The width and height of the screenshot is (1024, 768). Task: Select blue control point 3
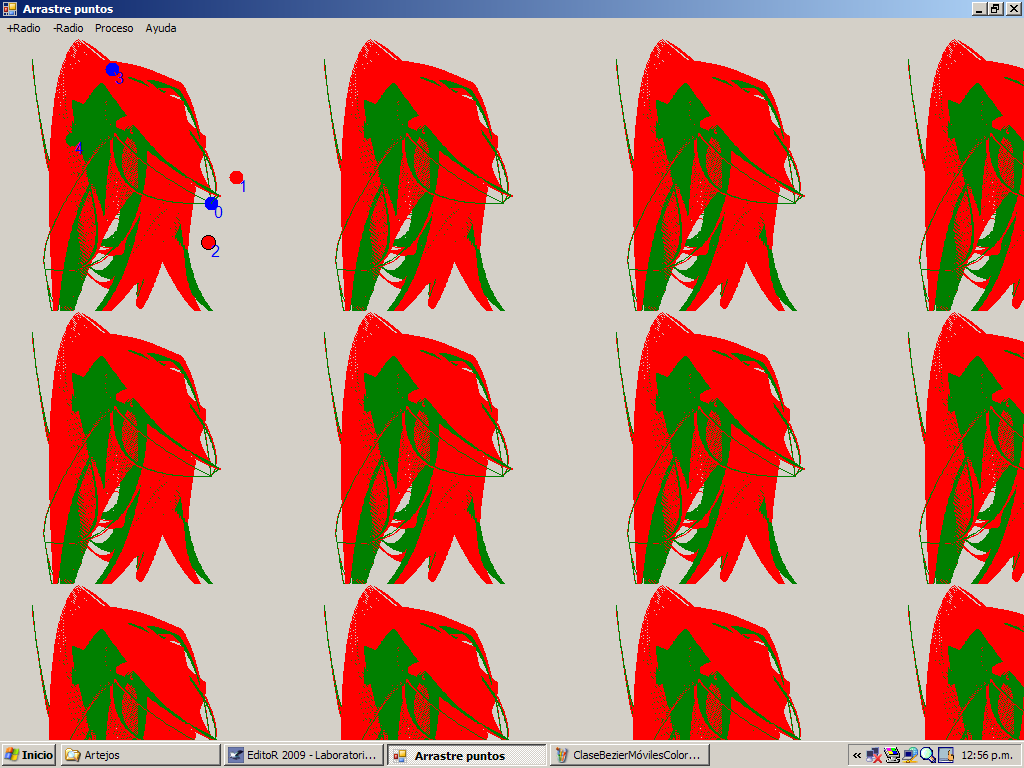112,69
